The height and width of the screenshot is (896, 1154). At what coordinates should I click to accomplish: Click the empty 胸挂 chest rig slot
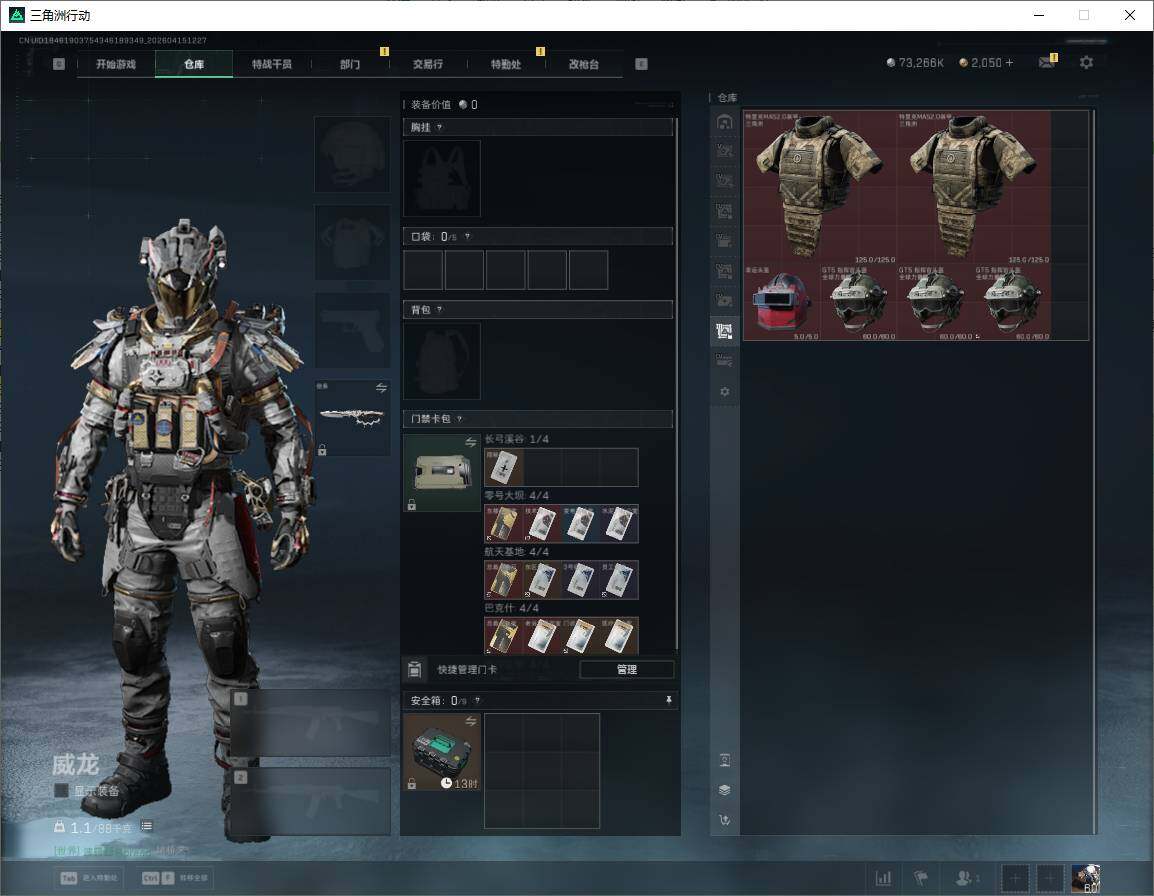coord(442,178)
